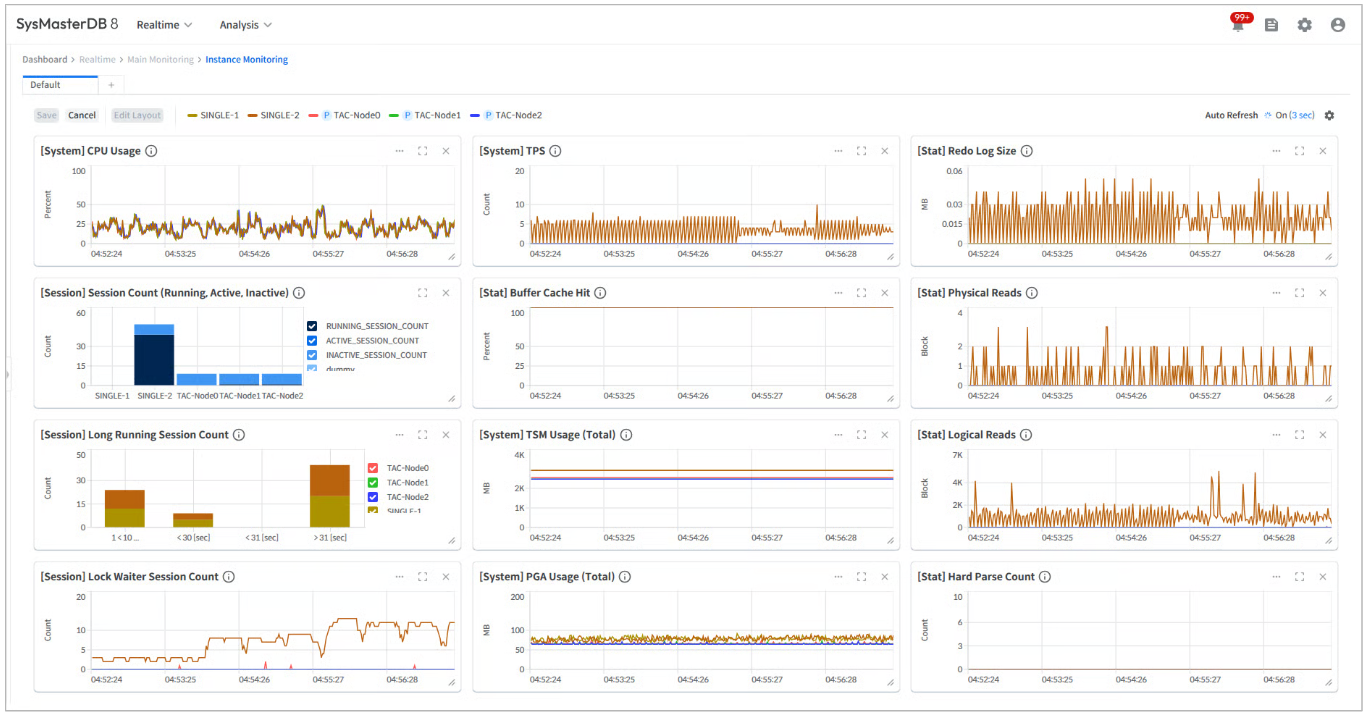Click the Cancel button
Viewport: 1366px width, 717px height.
pyautogui.click(x=82, y=115)
